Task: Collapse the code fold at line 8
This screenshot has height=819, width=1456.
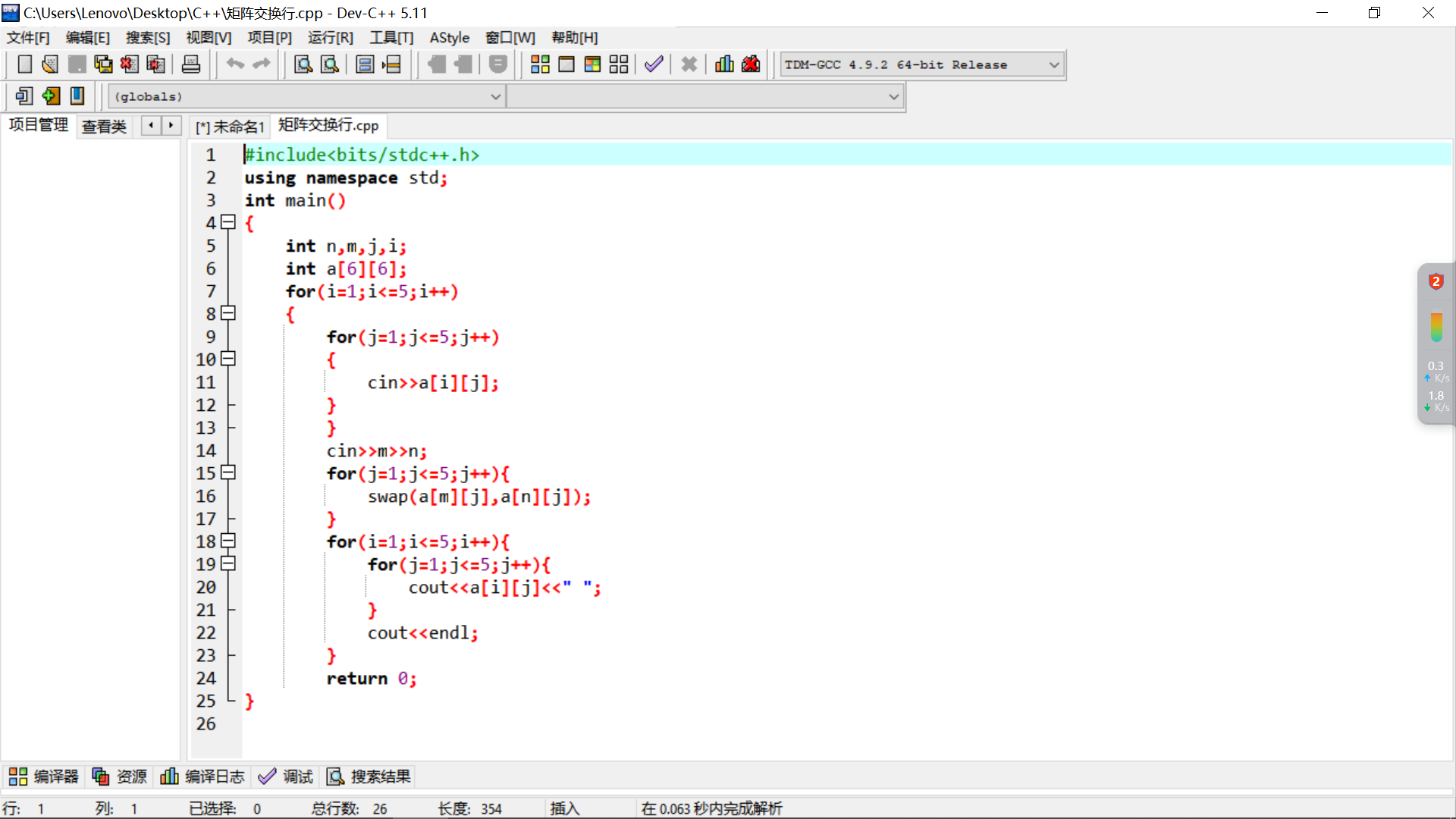Action: 228,313
